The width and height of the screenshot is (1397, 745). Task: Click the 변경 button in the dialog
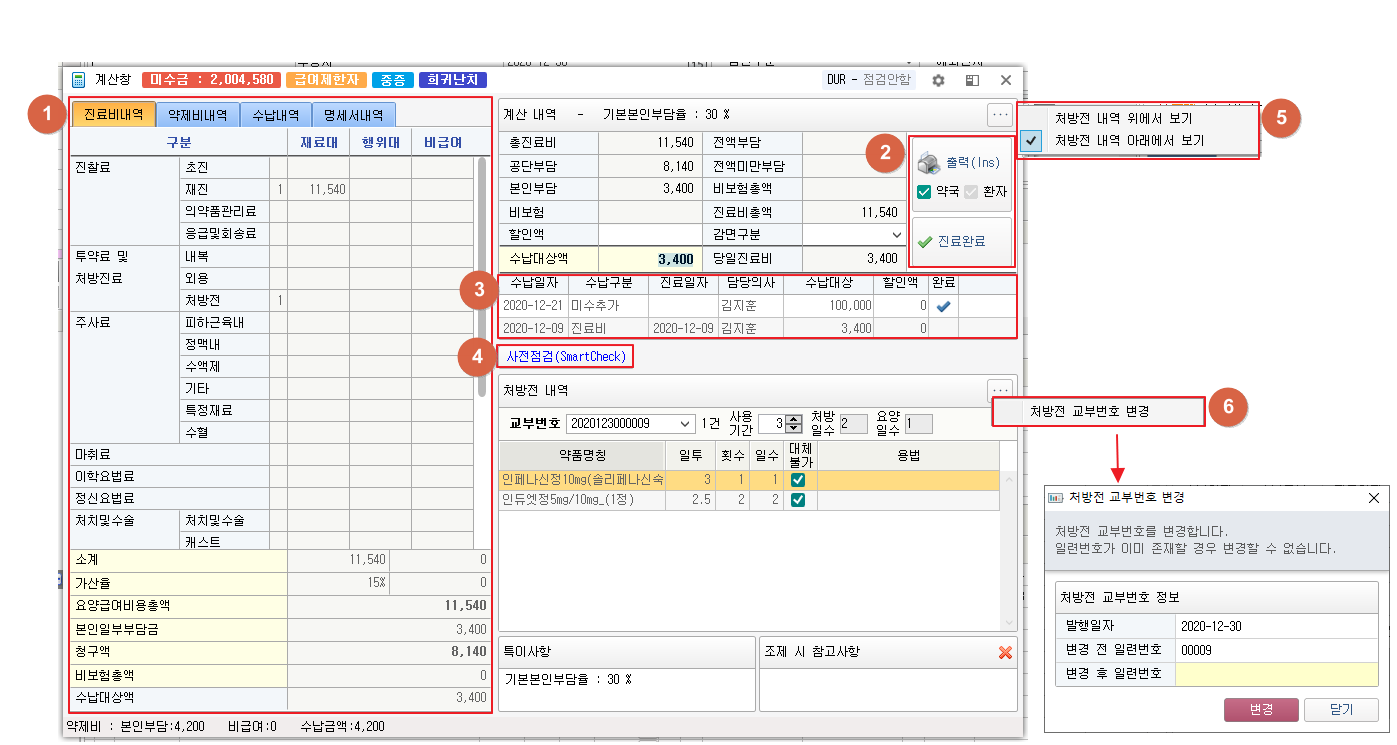(1261, 709)
